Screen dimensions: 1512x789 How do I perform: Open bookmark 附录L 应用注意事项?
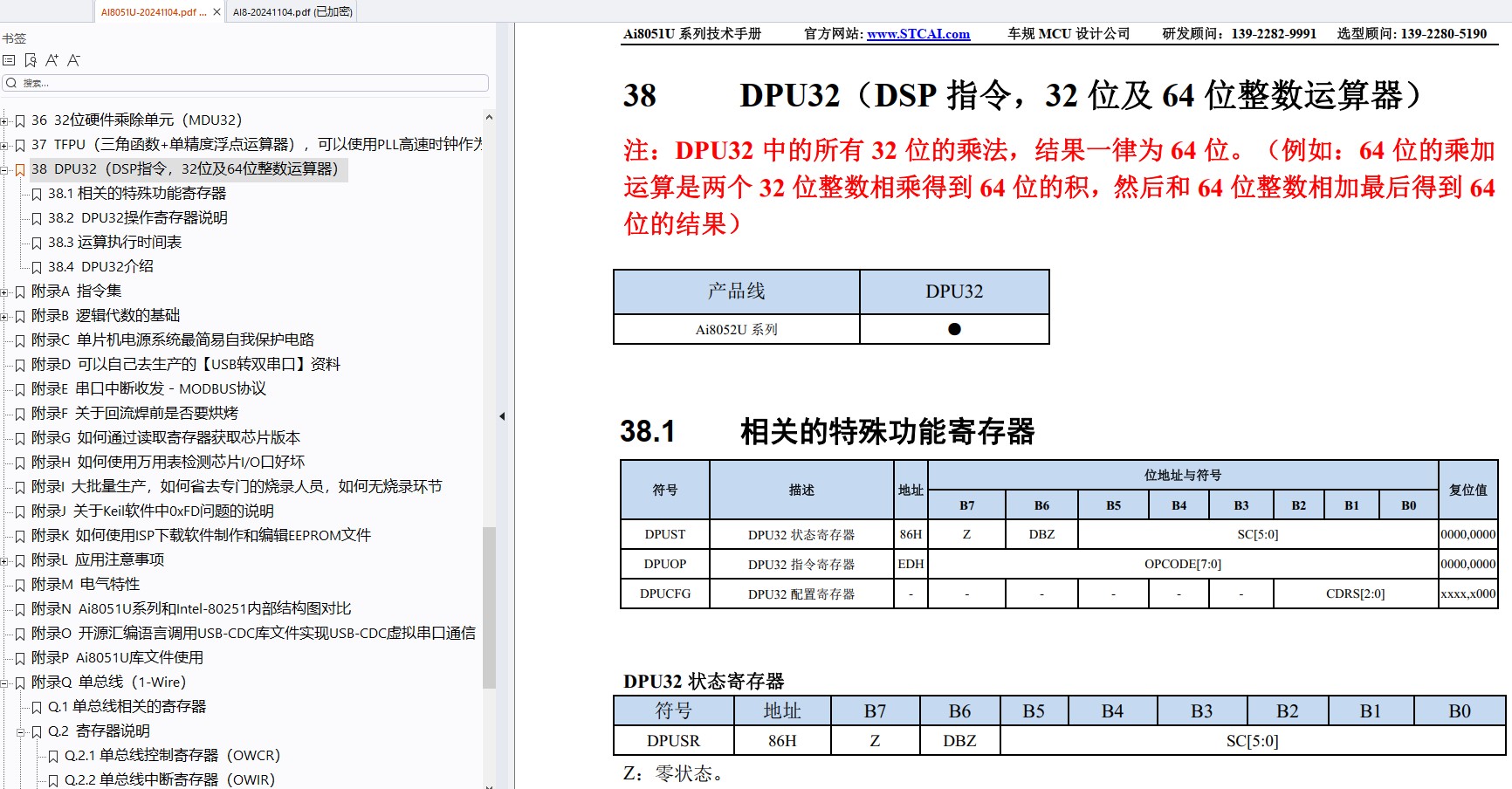tap(98, 560)
